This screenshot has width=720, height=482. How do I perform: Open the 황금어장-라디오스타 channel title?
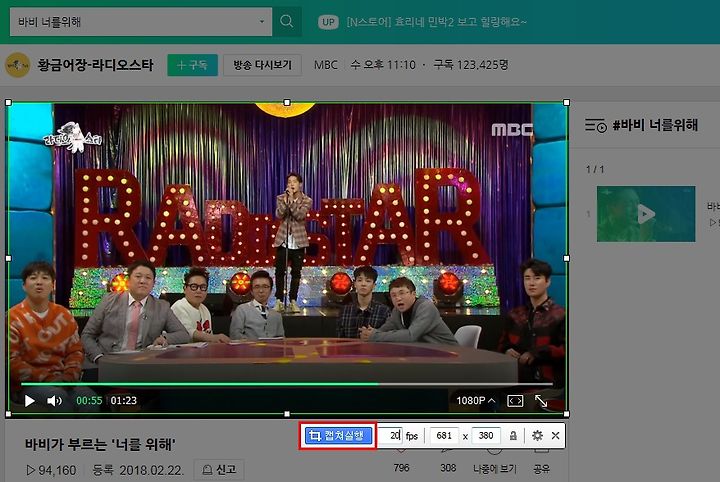[x=96, y=65]
